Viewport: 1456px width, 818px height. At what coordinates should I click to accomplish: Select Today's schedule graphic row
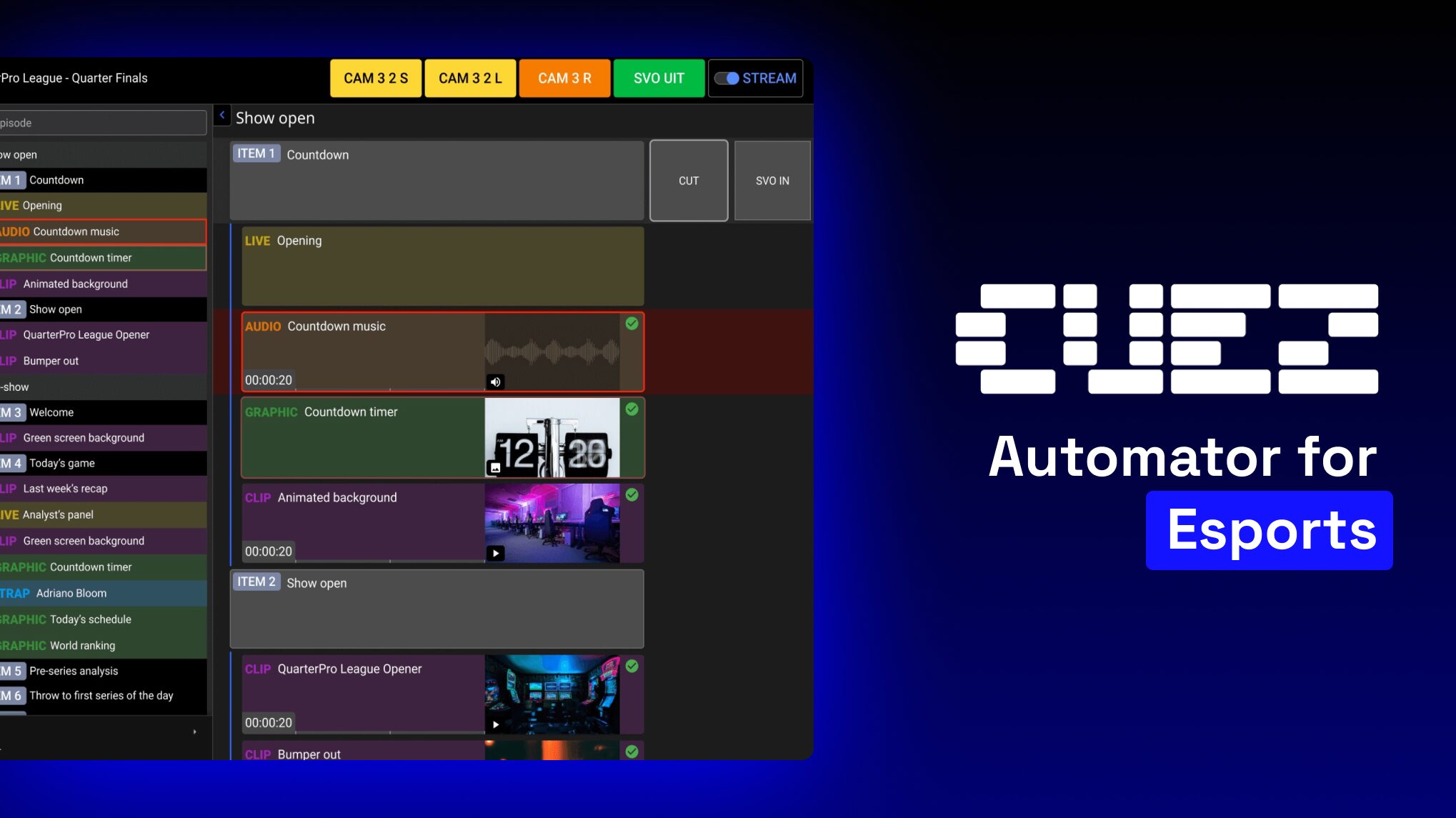(x=103, y=619)
